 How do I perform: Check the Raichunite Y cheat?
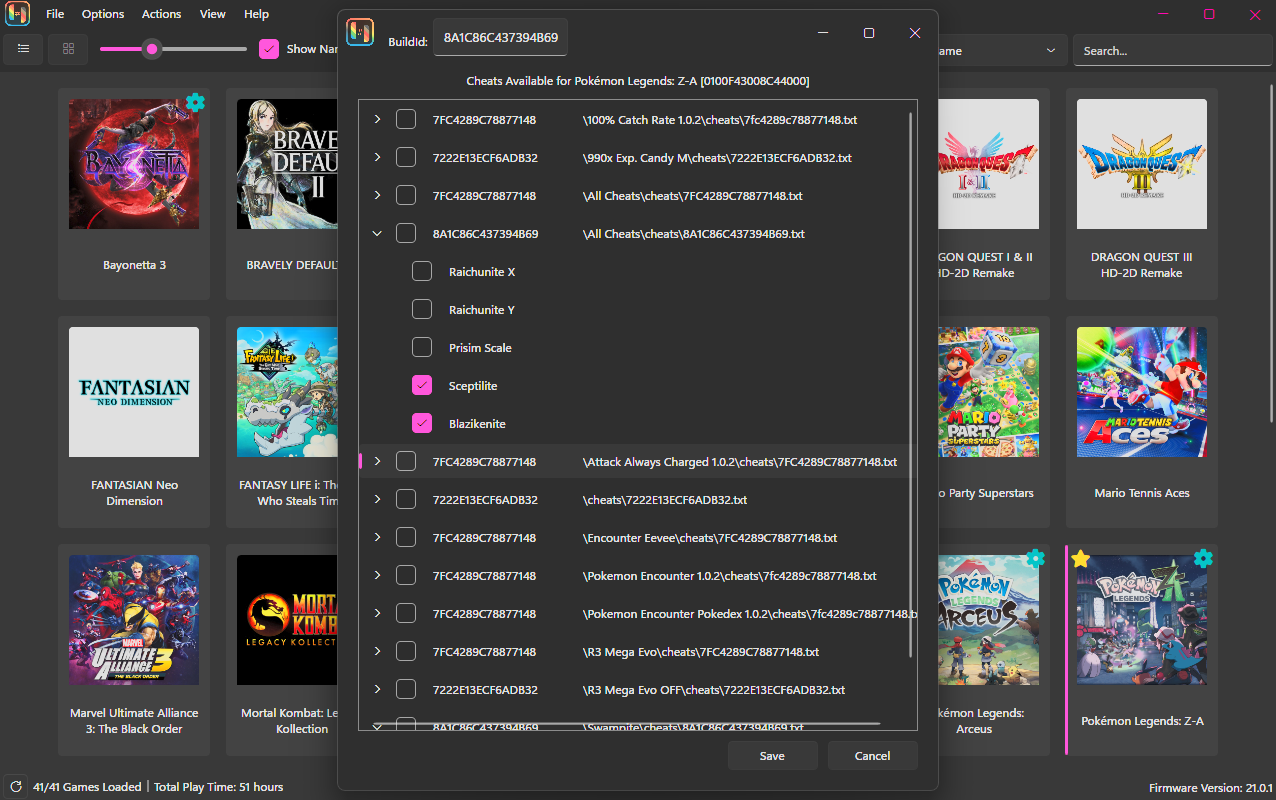click(422, 310)
